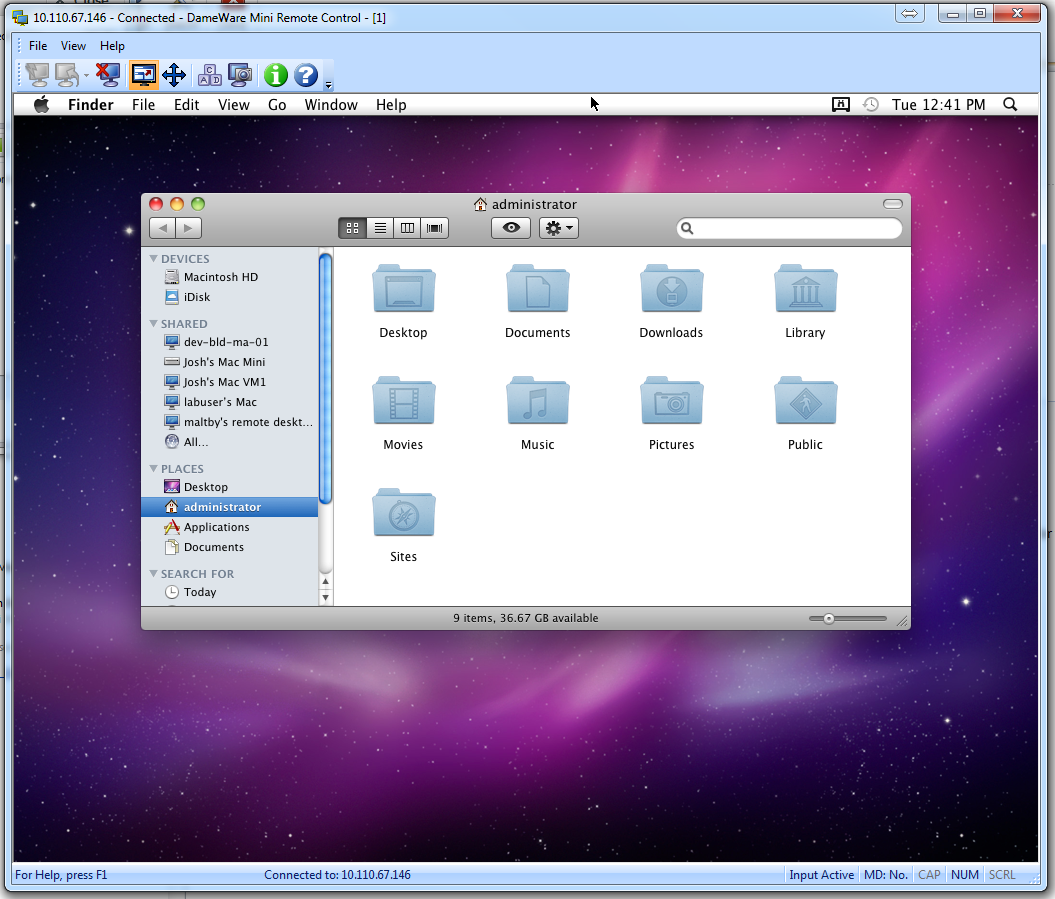Image resolution: width=1055 pixels, height=899 pixels.
Task: Select Applications in sidebar
Action: point(229,527)
